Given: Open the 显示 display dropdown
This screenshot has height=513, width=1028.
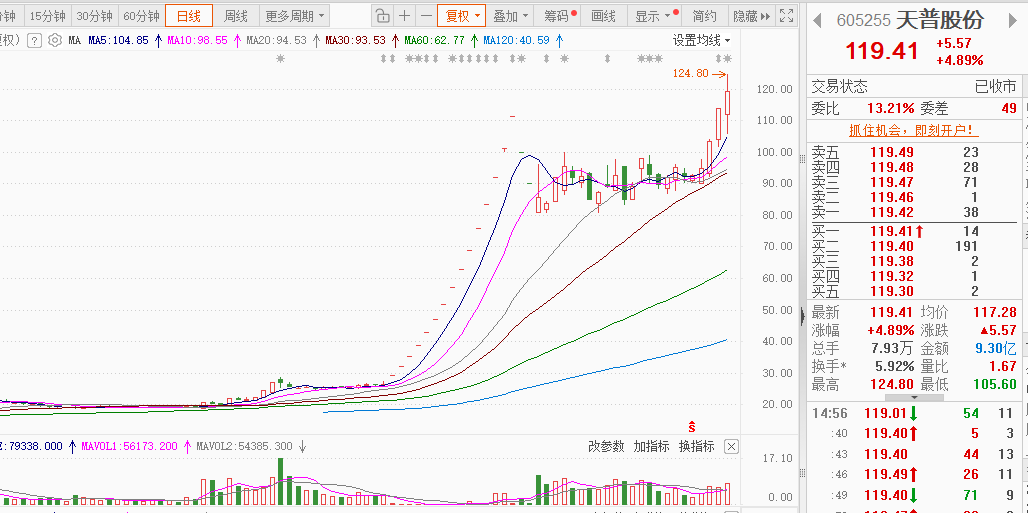Looking at the screenshot, I should 654,16.
